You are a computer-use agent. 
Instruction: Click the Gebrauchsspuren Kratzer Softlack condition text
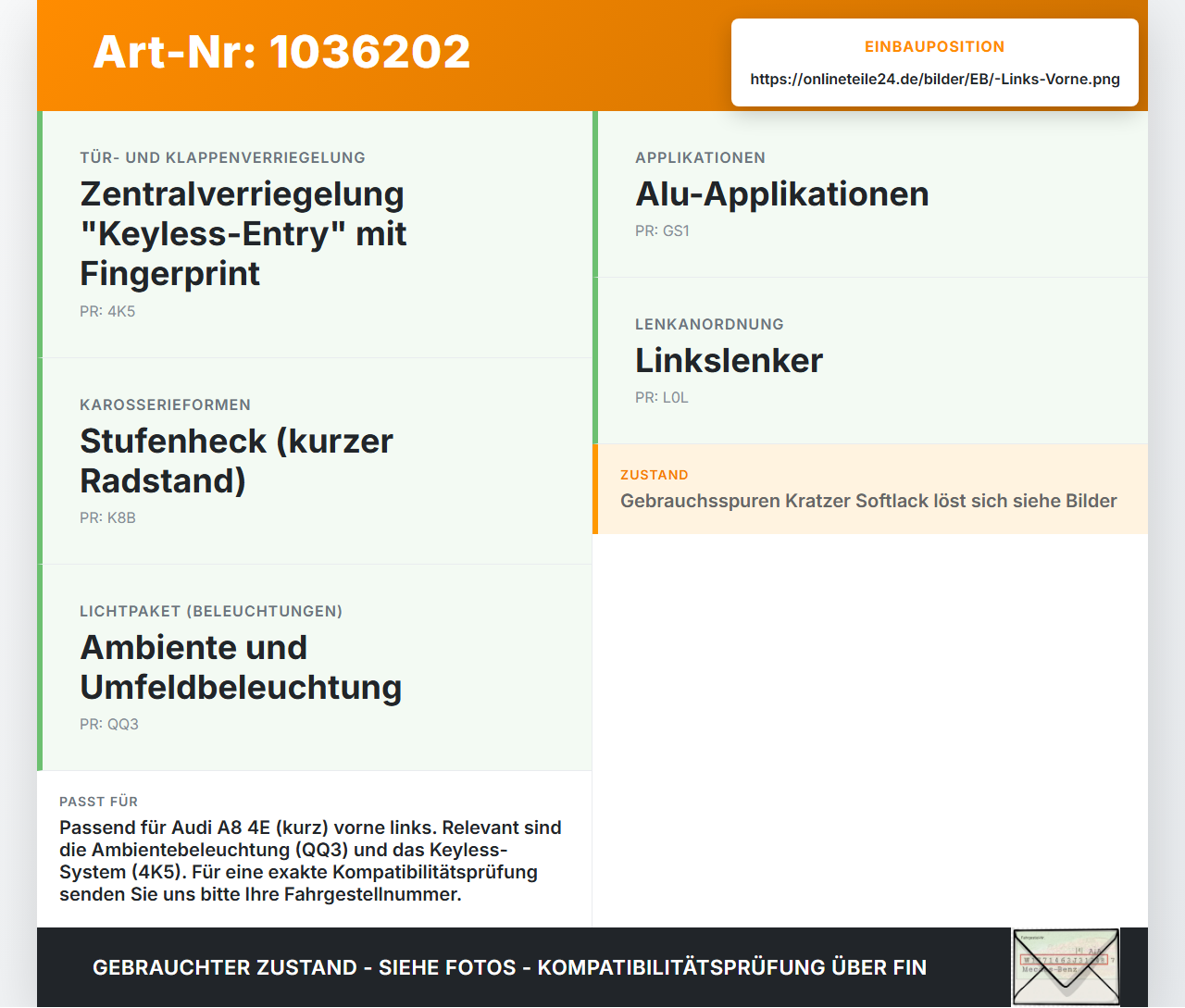868,501
